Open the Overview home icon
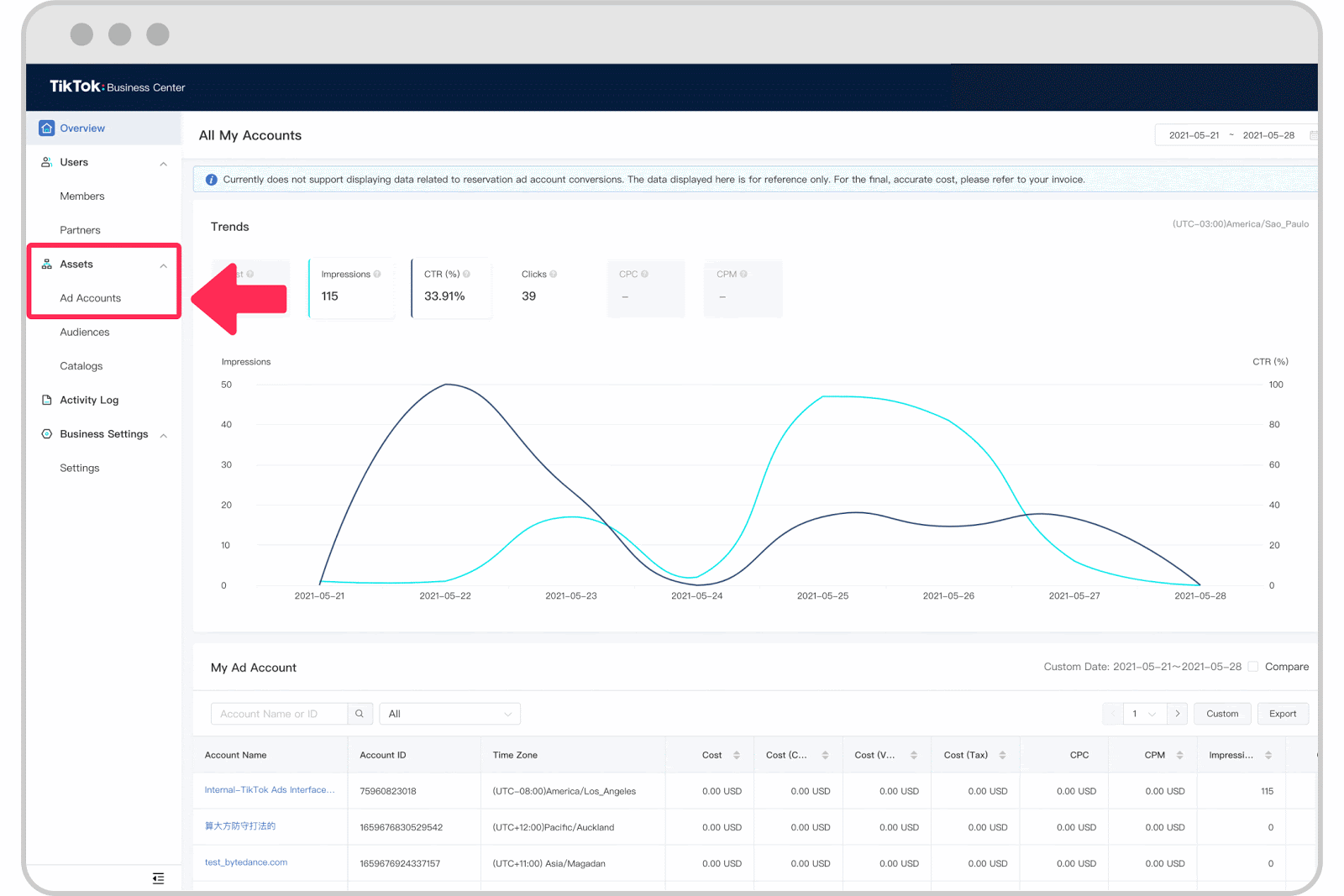This screenshot has width=1344, height=896. pyautogui.click(x=47, y=128)
